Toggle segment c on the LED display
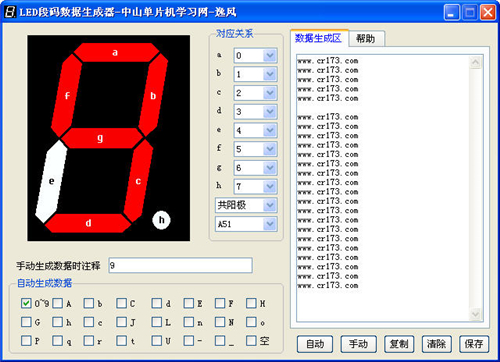This screenshot has height=362, width=500. click(138, 180)
